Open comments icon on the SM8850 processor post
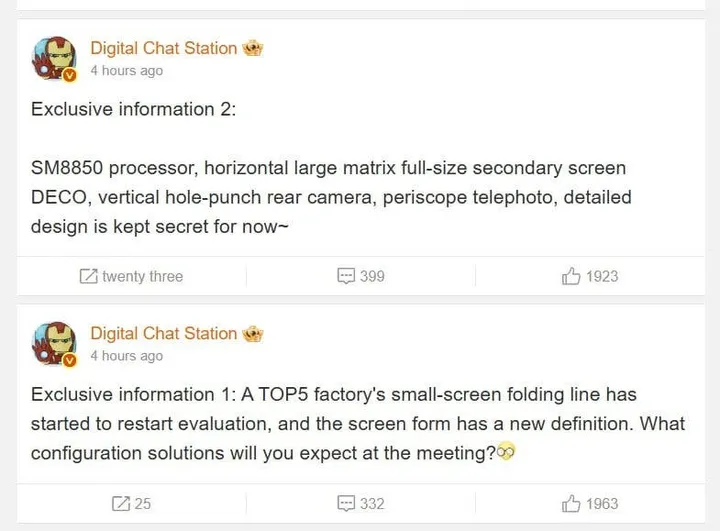The image size is (720, 531). click(346, 276)
